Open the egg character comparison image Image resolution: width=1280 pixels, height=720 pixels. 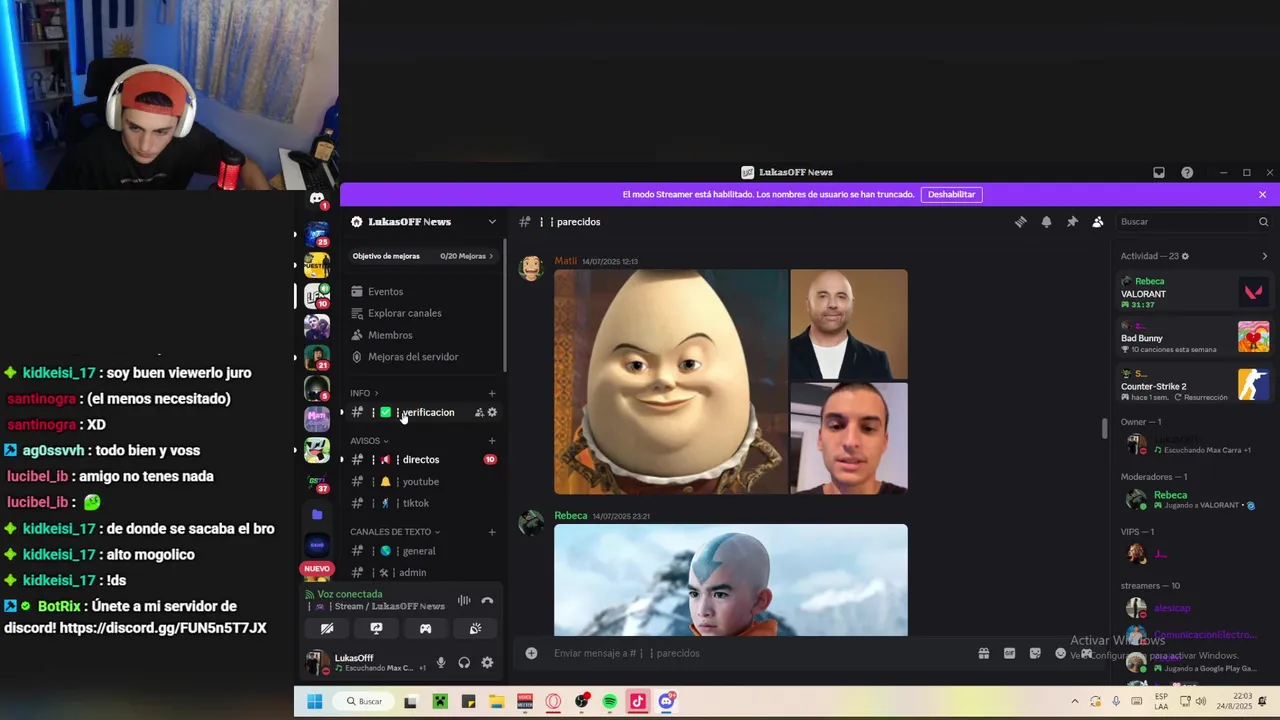coord(671,381)
